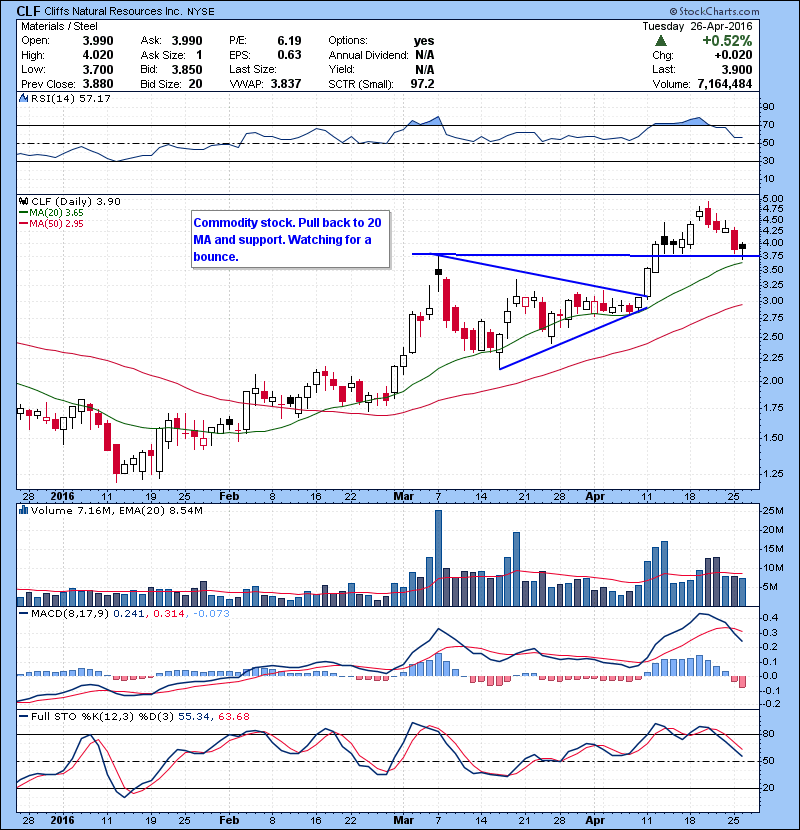Click the Options value yes
Viewport: 800px width, 830px height.
pos(424,41)
